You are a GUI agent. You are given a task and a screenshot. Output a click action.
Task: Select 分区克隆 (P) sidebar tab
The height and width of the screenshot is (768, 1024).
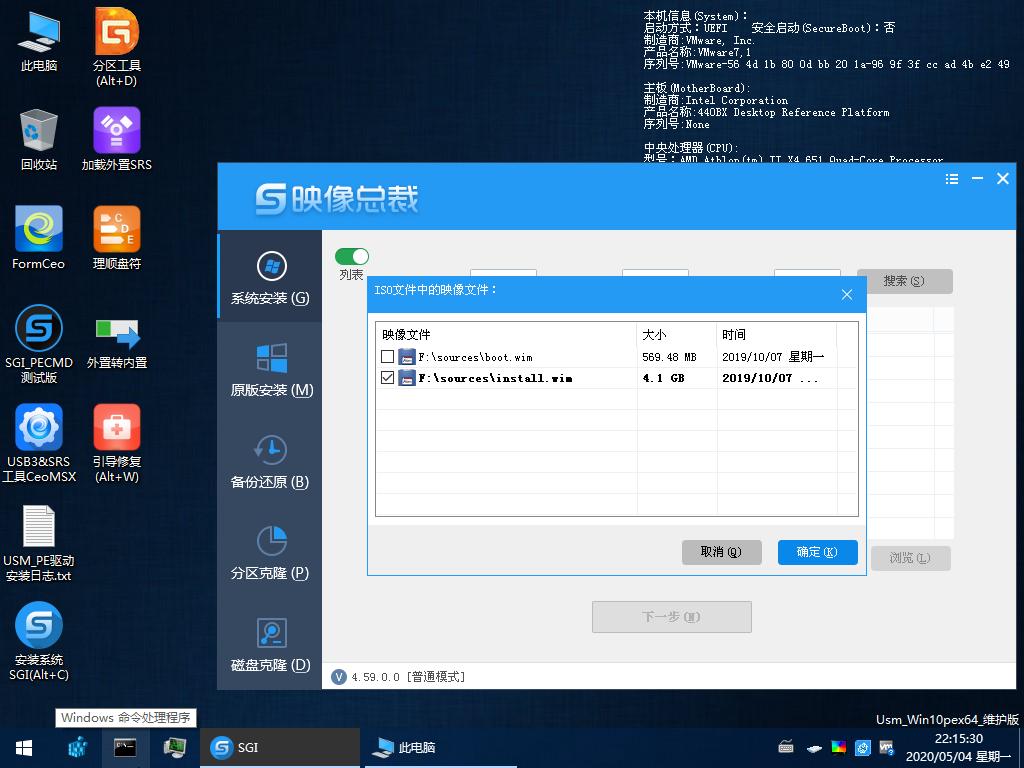point(270,553)
